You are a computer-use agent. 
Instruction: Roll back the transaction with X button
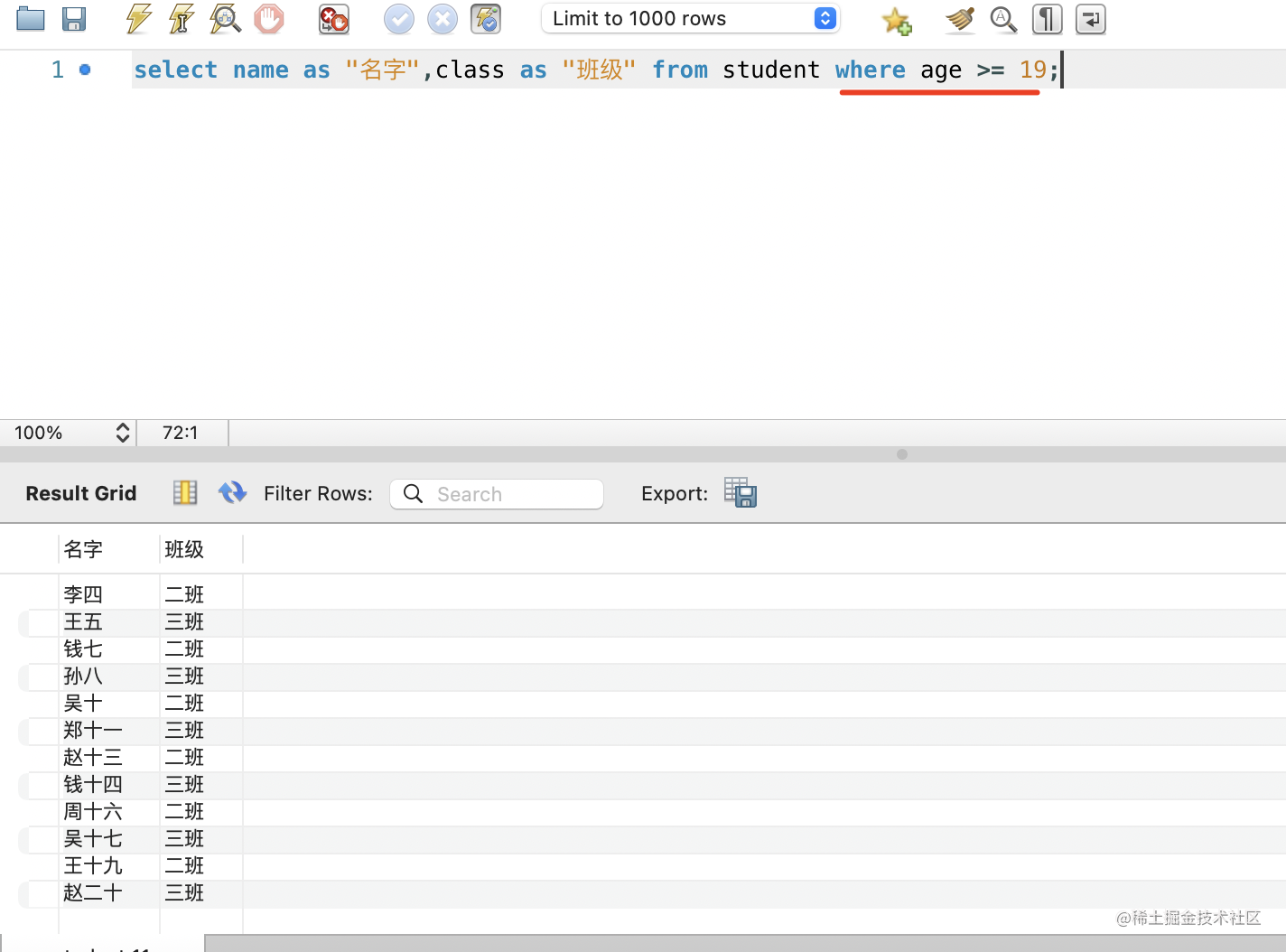(x=443, y=19)
